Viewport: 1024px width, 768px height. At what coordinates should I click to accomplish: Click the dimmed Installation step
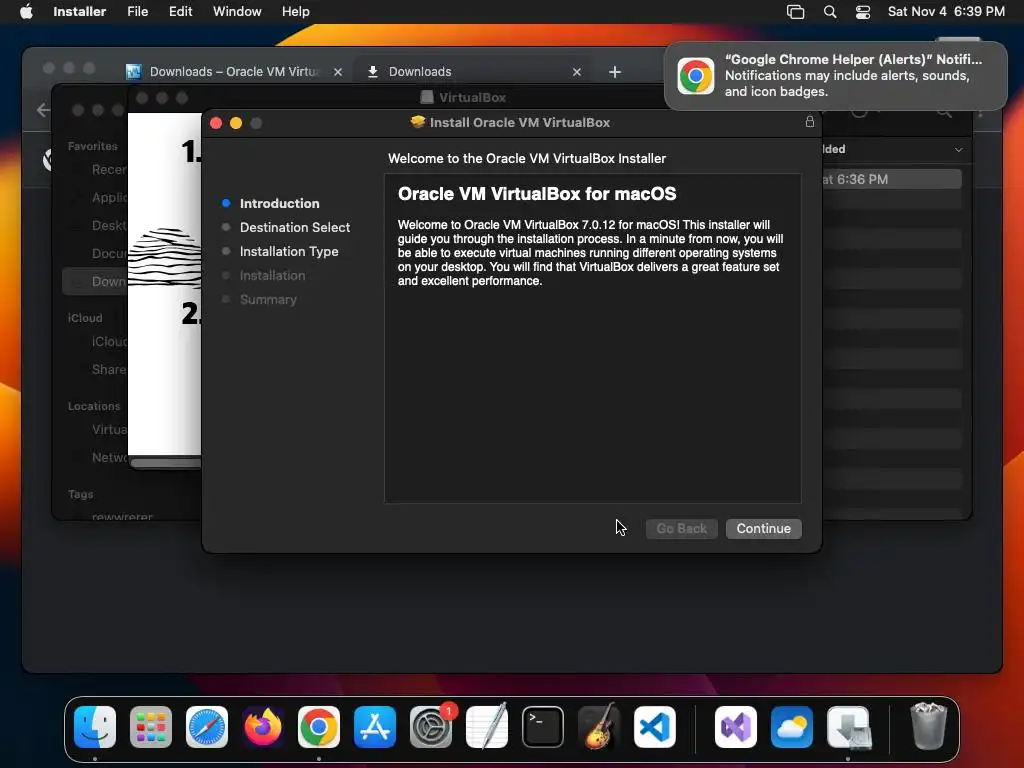tap(272, 276)
